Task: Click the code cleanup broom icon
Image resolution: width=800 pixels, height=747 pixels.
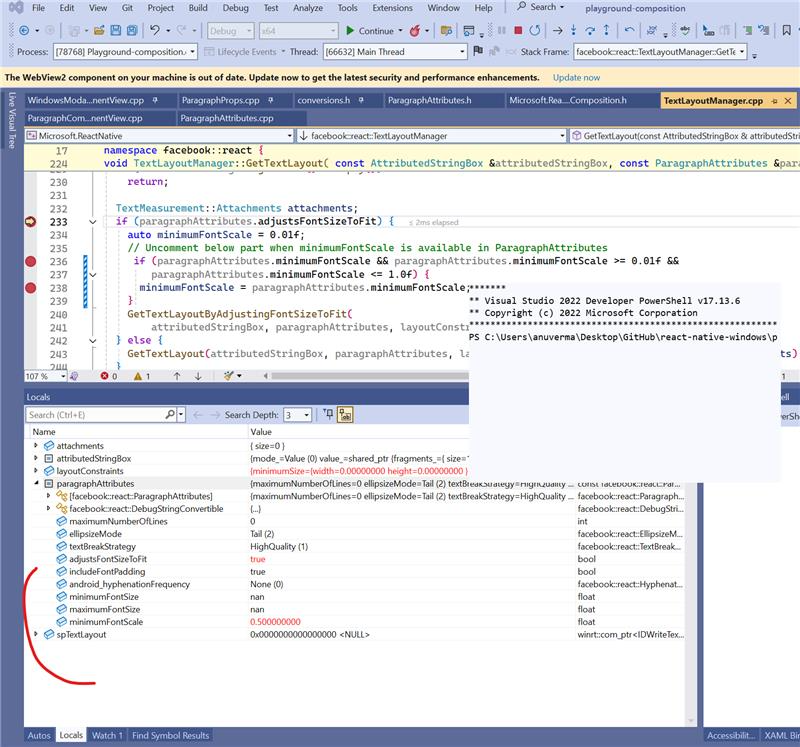Action: click(x=229, y=376)
